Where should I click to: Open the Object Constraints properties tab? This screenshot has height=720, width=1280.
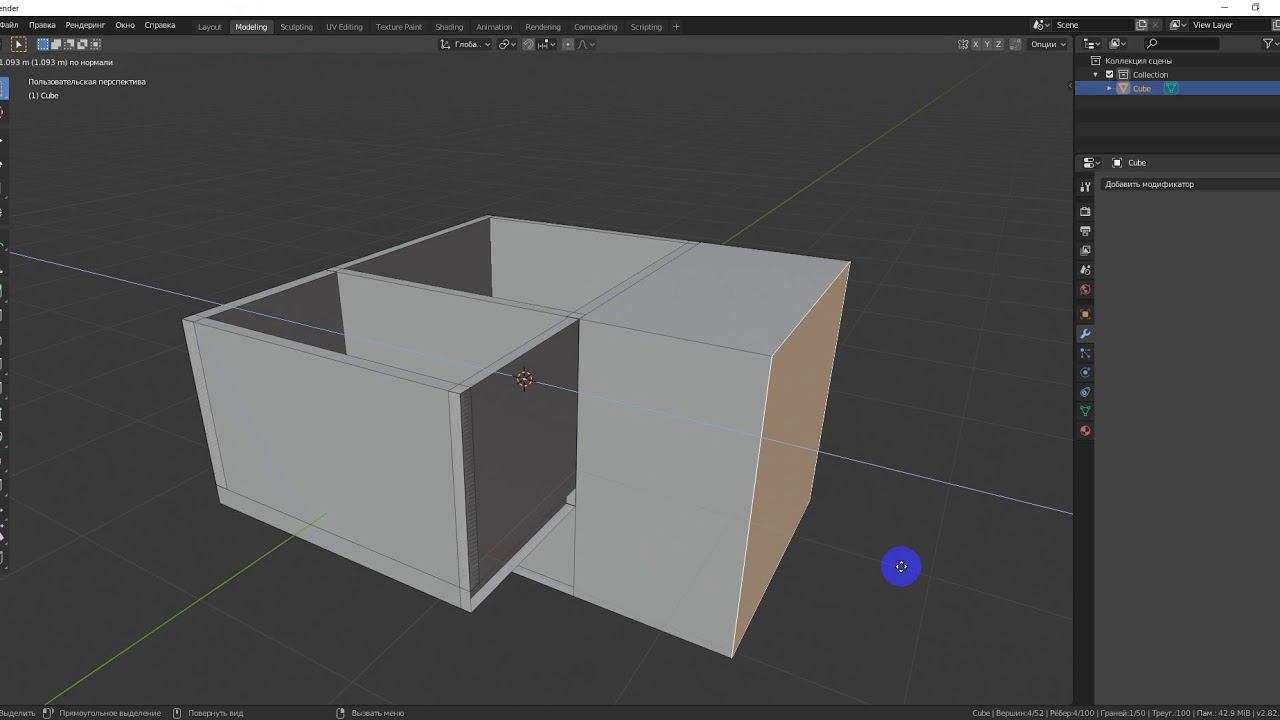[x=1085, y=392]
